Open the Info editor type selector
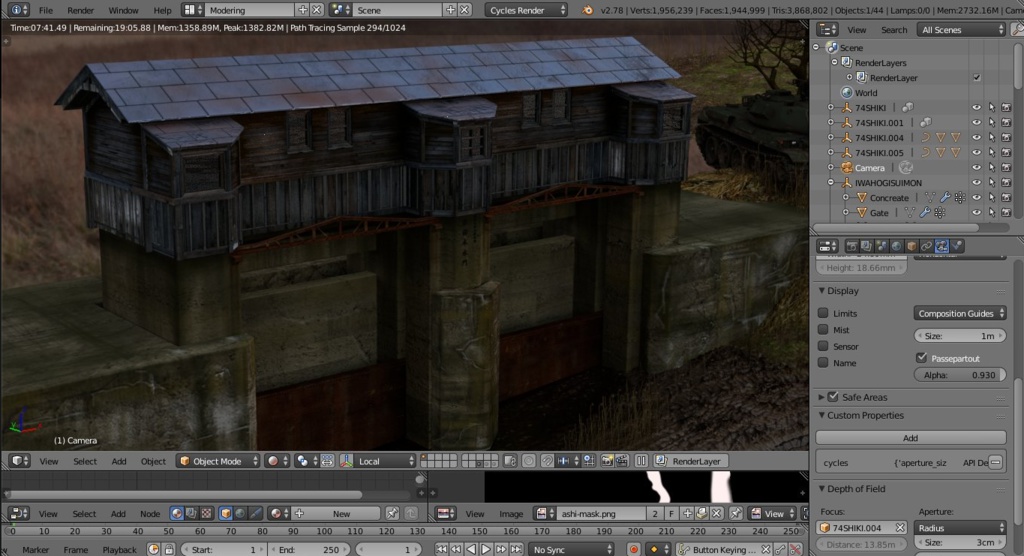The width and height of the screenshot is (1024, 556). [18, 10]
